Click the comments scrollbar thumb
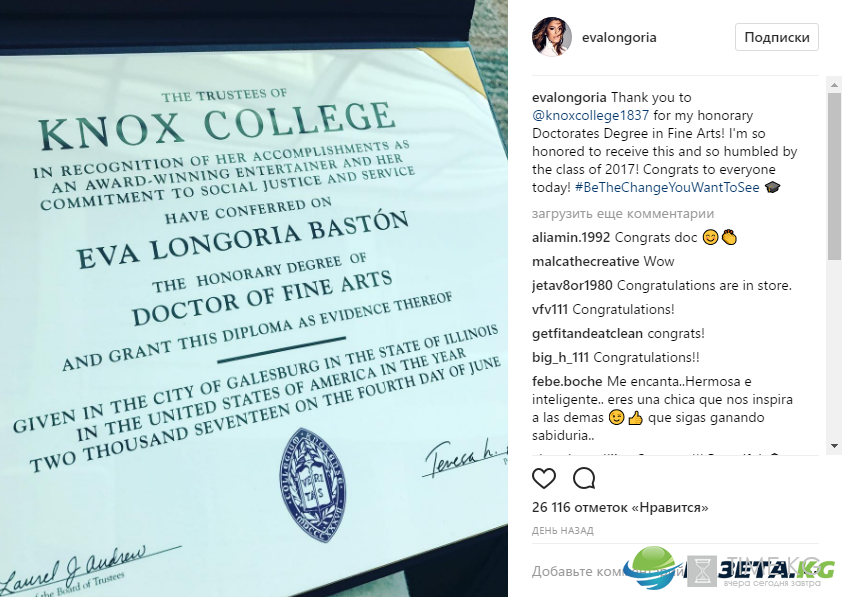This screenshot has height=597, width=842. pos(834,168)
